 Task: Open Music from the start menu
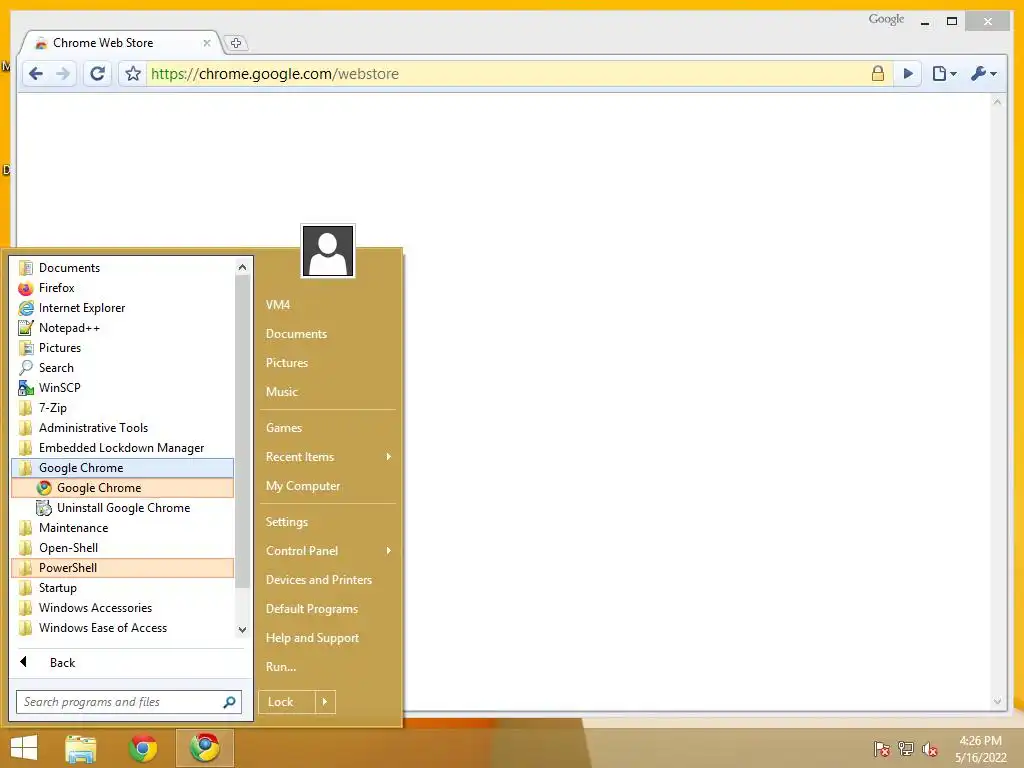328,392
